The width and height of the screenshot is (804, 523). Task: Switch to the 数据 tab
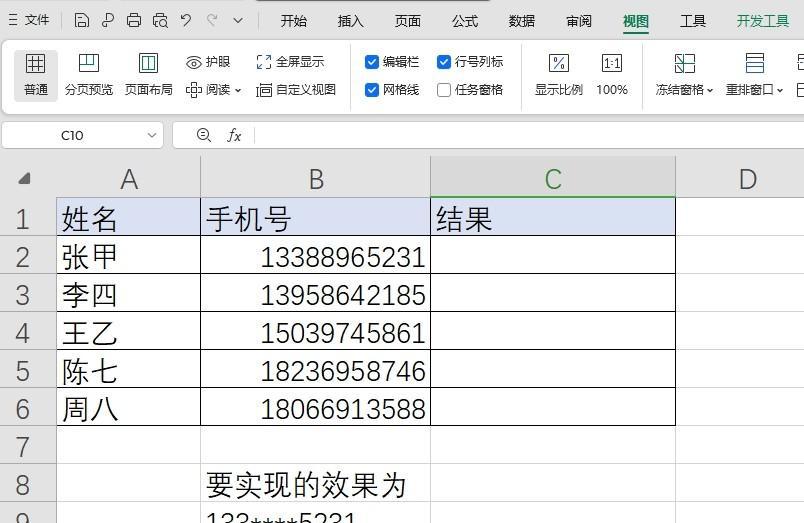[x=521, y=21]
